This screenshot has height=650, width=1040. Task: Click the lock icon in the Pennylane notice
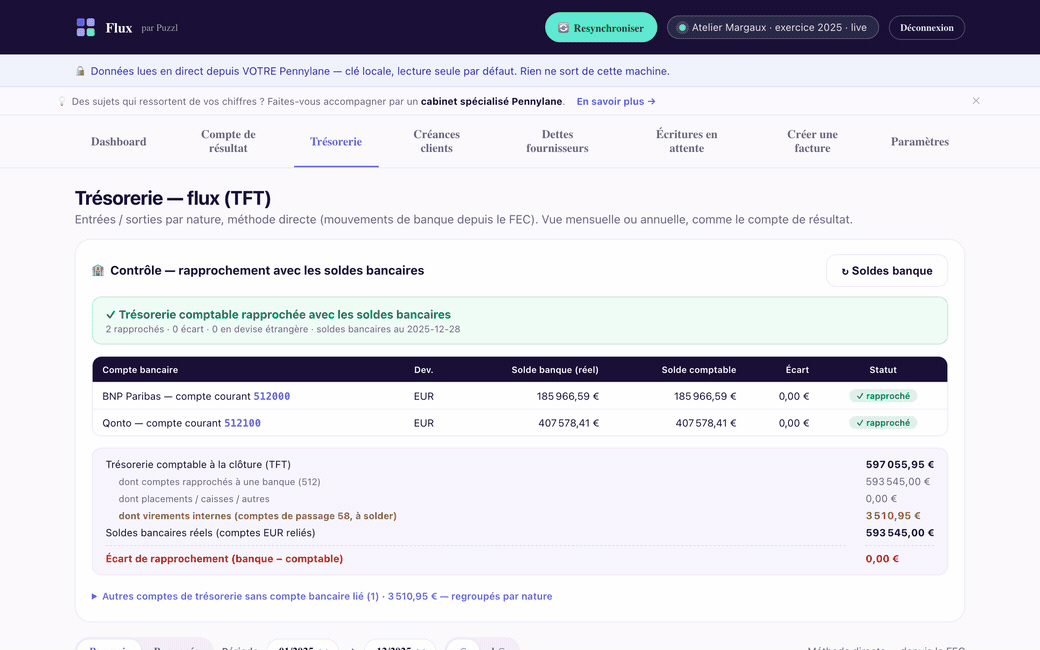(80, 71)
